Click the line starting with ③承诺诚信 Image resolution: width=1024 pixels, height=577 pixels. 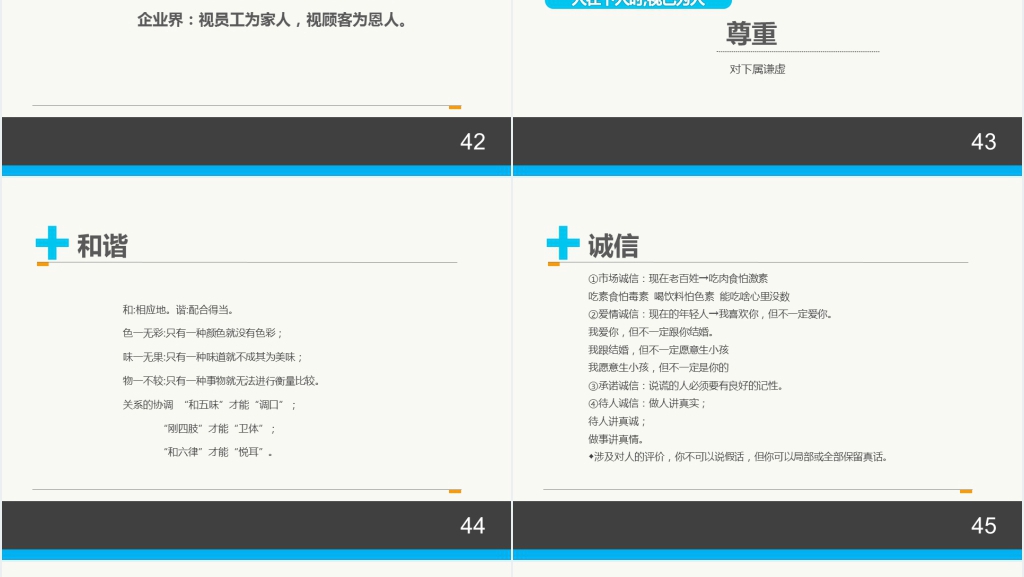coord(686,385)
